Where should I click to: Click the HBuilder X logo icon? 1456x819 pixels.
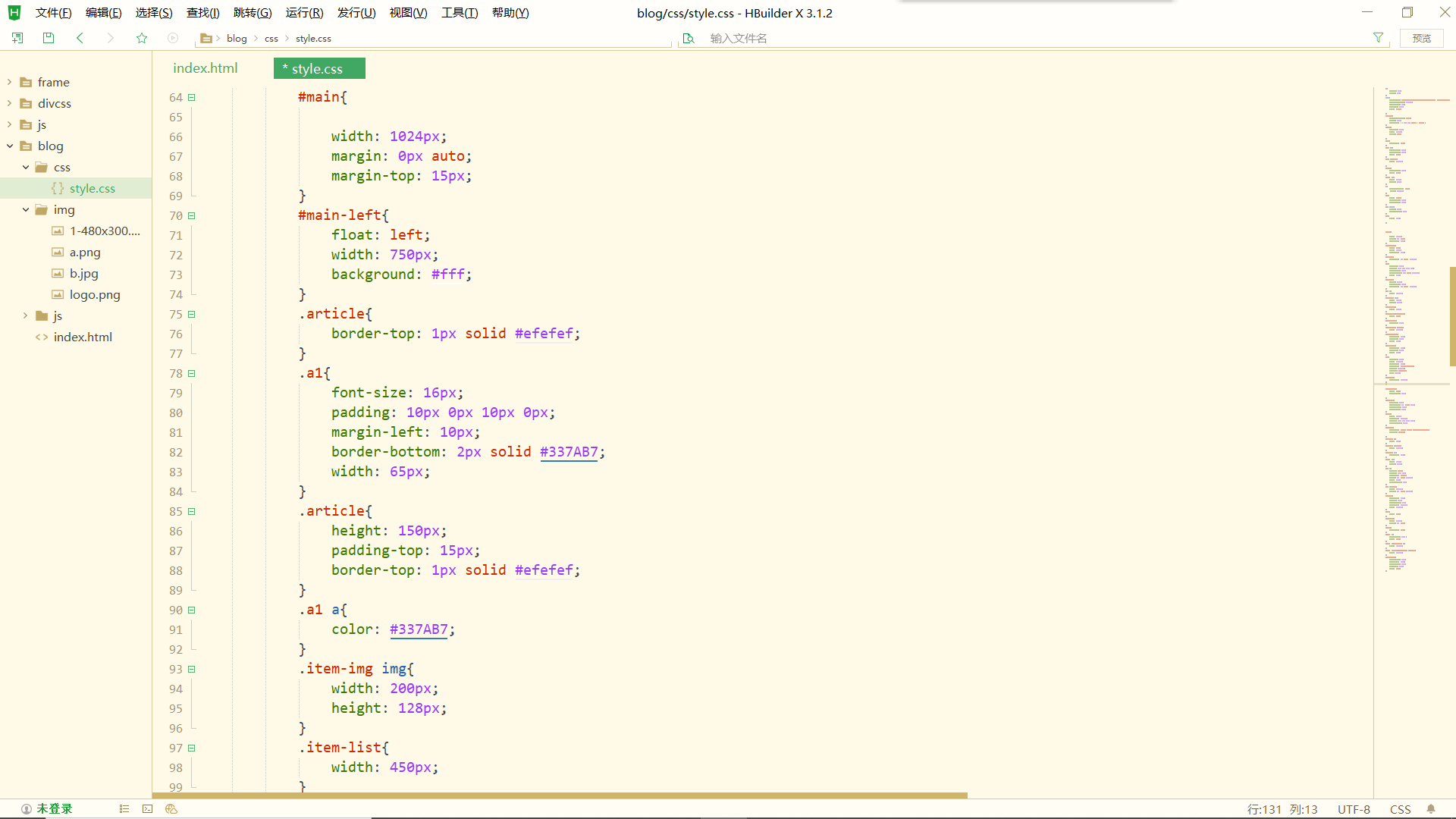pos(14,13)
